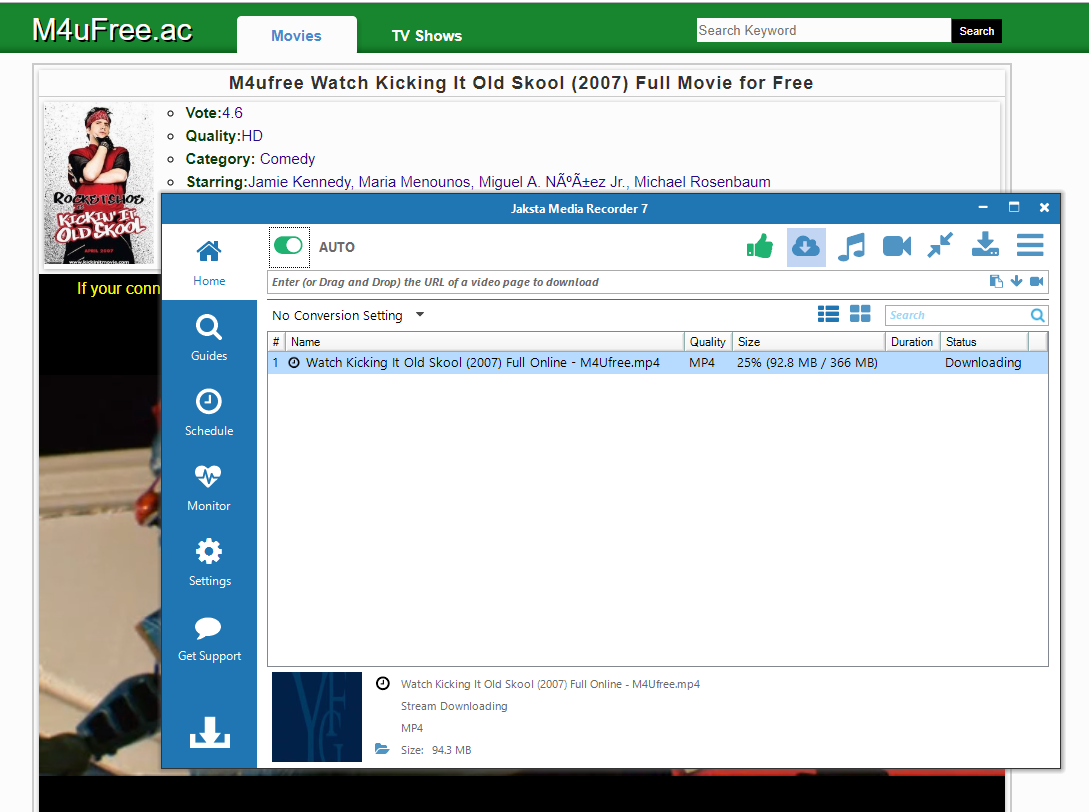
Task: Open the Jamie Kennedy actor link
Action: coord(299,182)
